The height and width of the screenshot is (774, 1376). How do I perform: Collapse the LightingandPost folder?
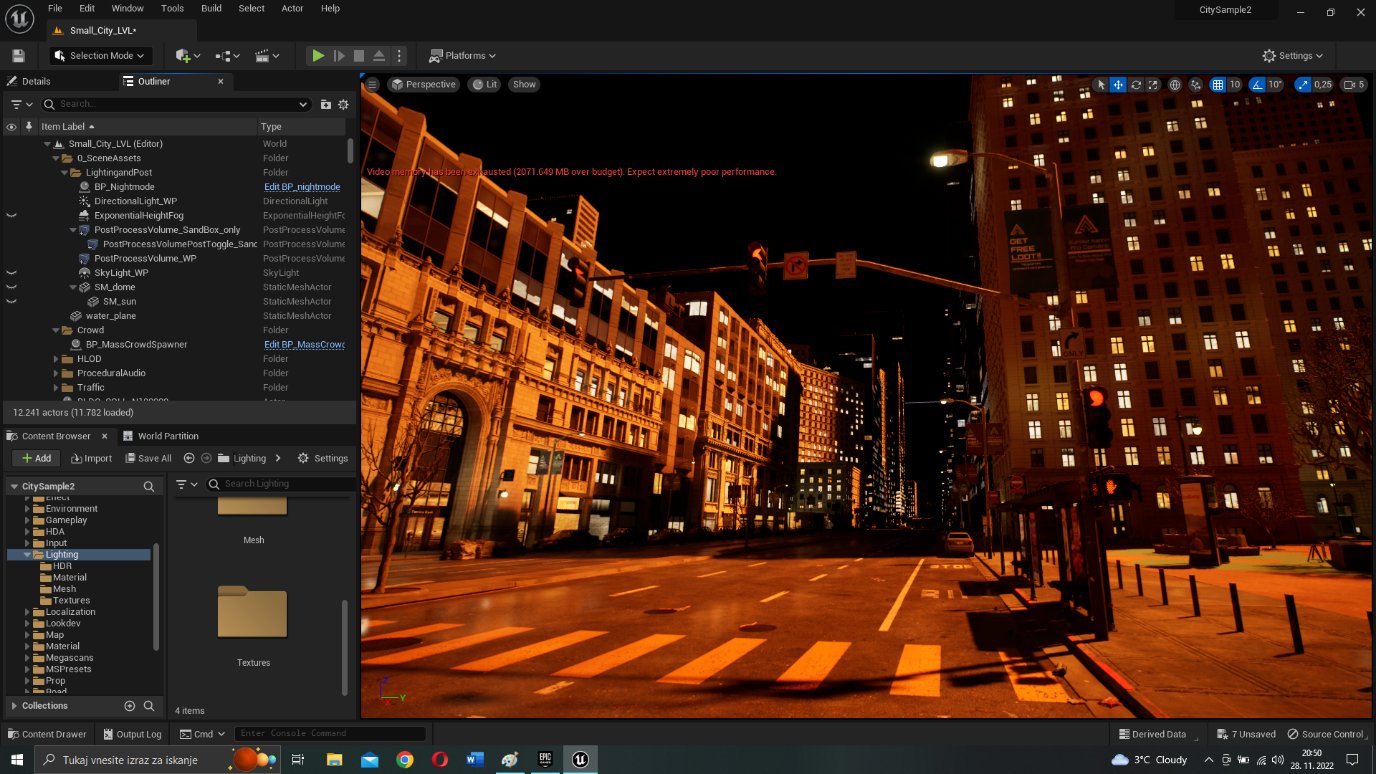(64, 172)
